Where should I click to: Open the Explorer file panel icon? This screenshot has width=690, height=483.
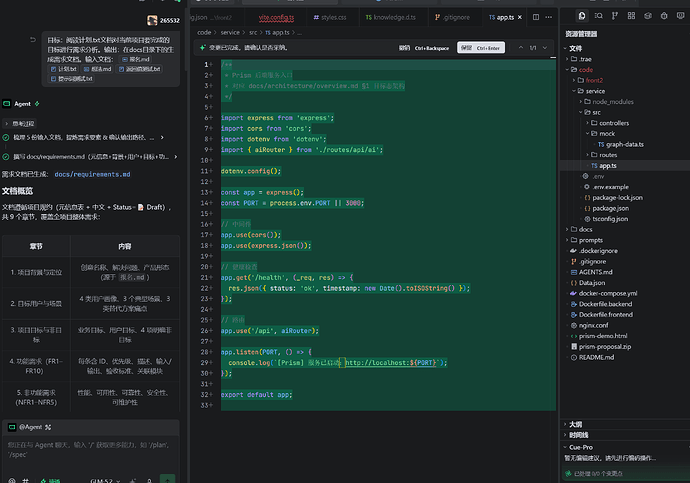(x=582, y=16)
